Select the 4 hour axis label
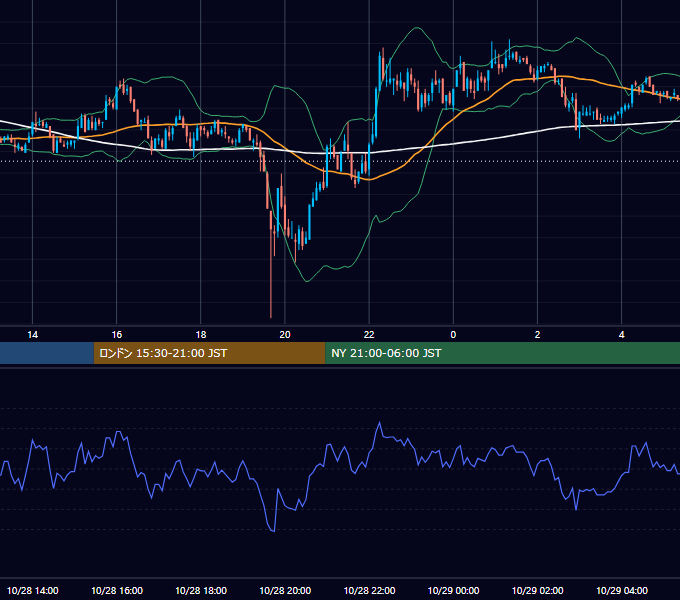 click(x=621, y=334)
